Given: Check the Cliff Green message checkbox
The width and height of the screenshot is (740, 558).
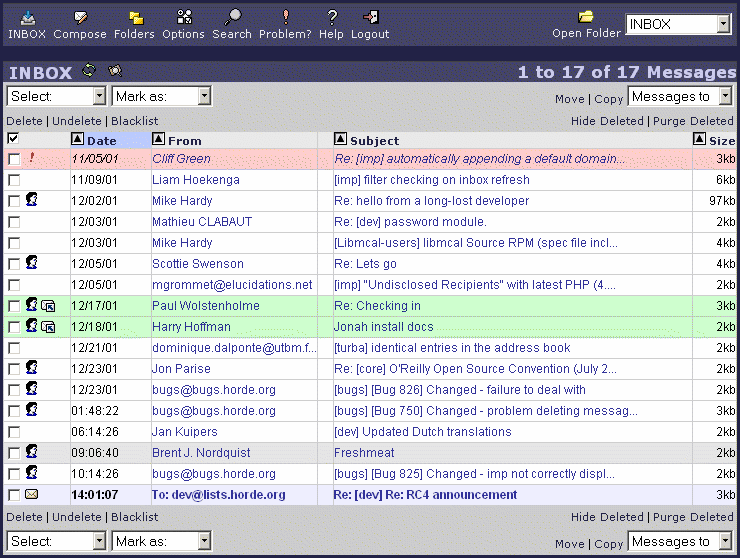Looking at the screenshot, I should (14, 159).
